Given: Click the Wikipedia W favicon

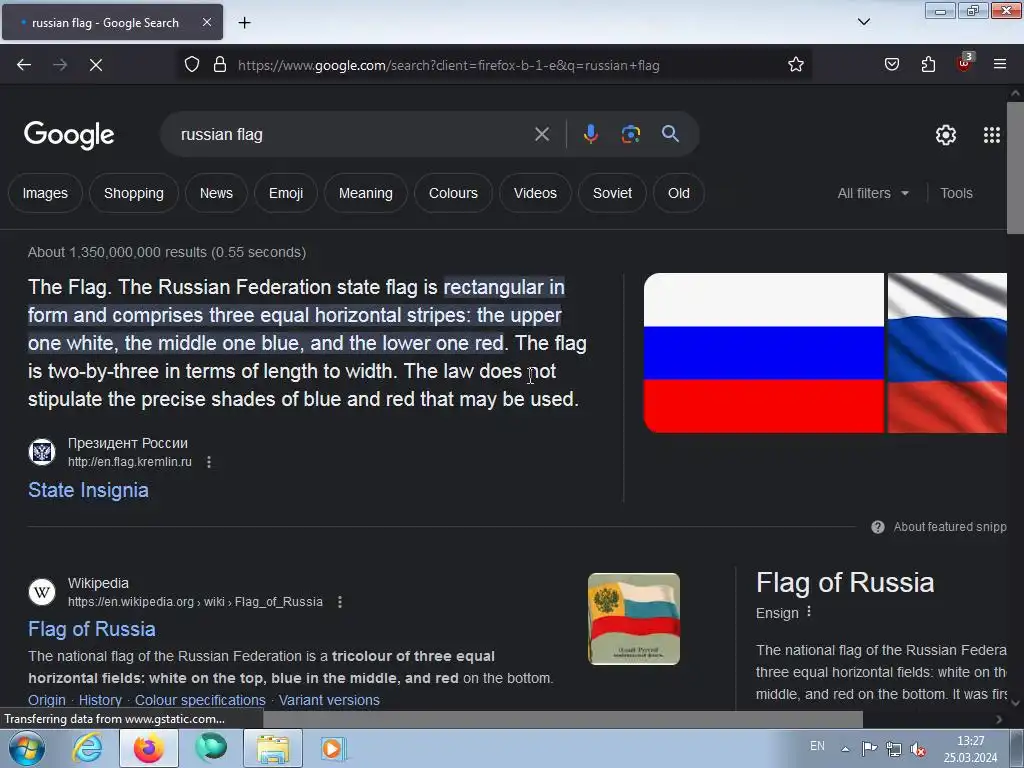Looking at the screenshot, I should click(x=42, y=592).
